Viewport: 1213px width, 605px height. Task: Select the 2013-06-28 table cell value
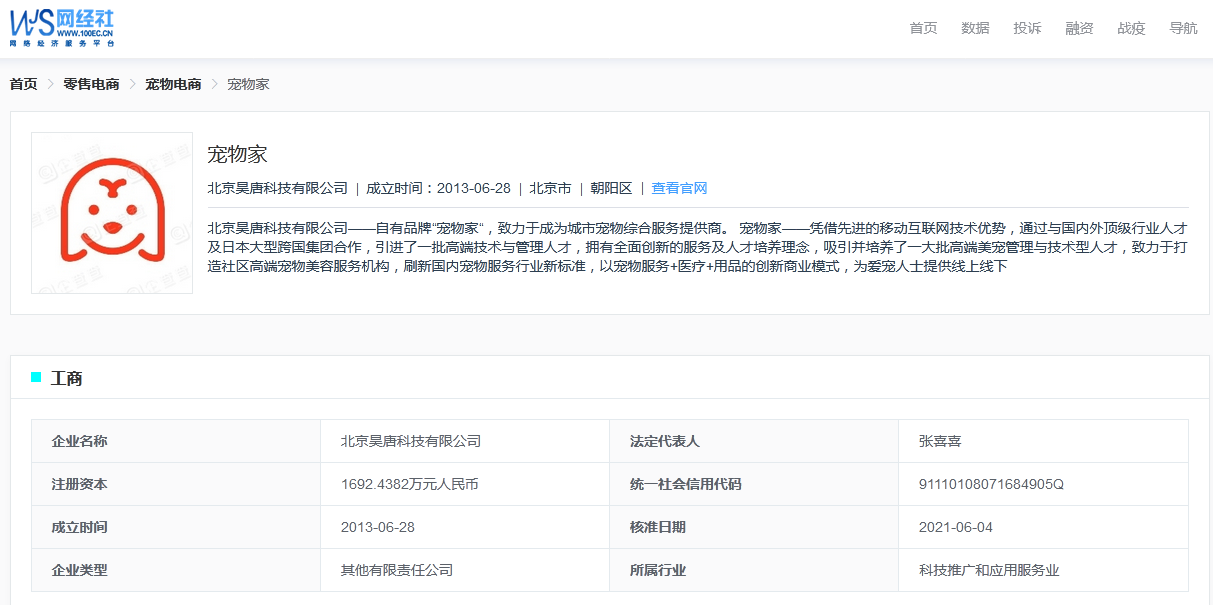tap(465, 527)
